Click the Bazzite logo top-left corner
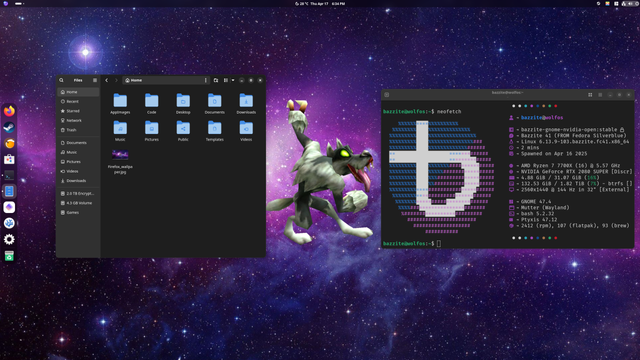This screenshot has width=640, height=360. tap(5, 4)
